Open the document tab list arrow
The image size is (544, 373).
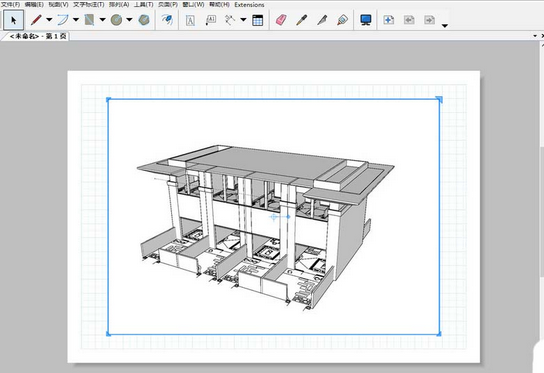535,36
